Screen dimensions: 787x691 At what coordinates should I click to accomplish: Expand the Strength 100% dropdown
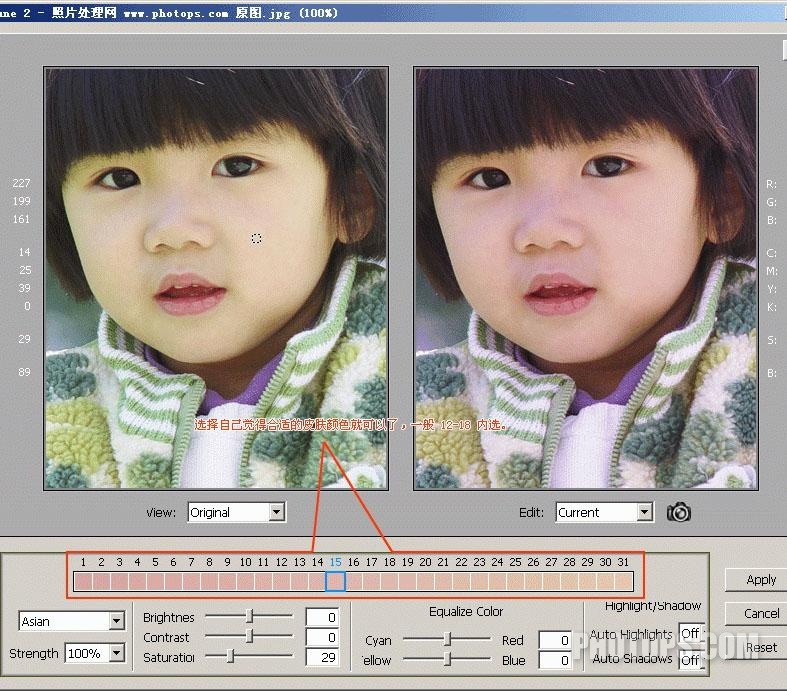[x=95, y=653]
